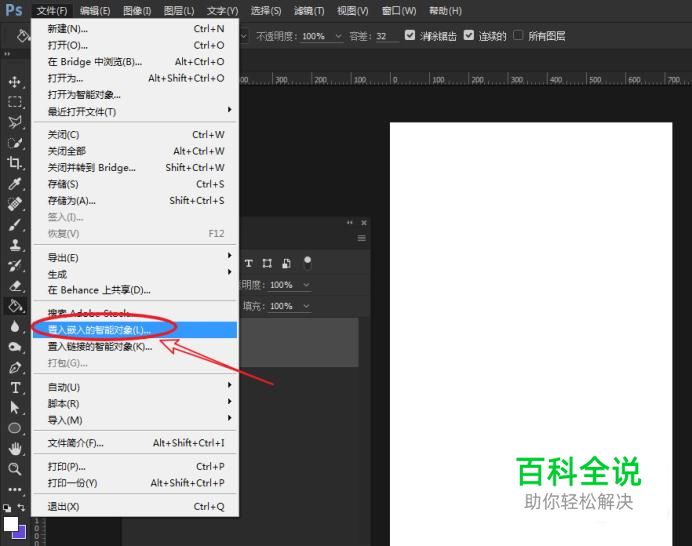692x546 pixels.
Task: Click the foreground color swatch
Action: pyautogui.click(x=11, y=524)
